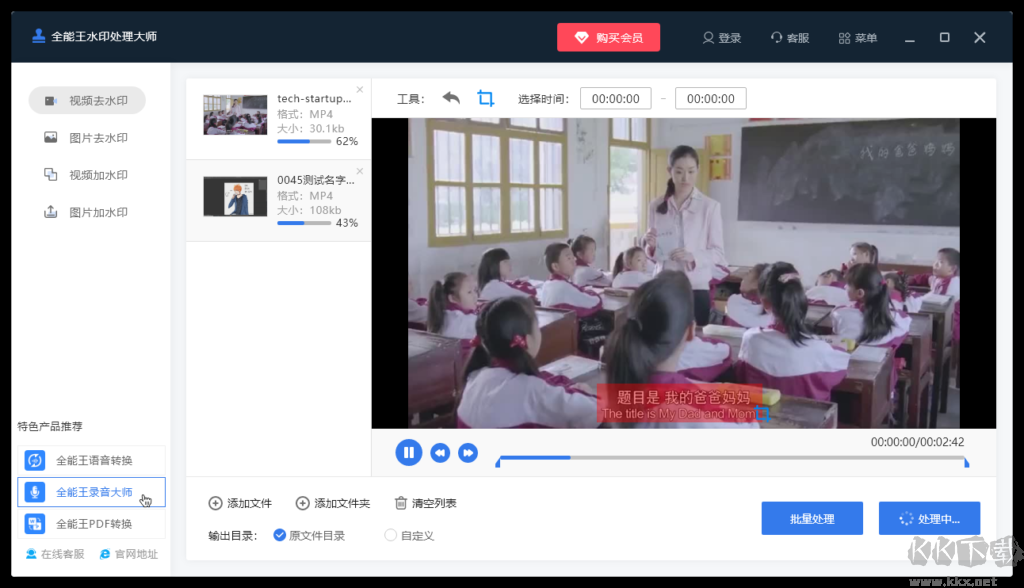Click the undo arrow in the toolbar
This screenshot has width=1024, height=588.
click(450, 97)
